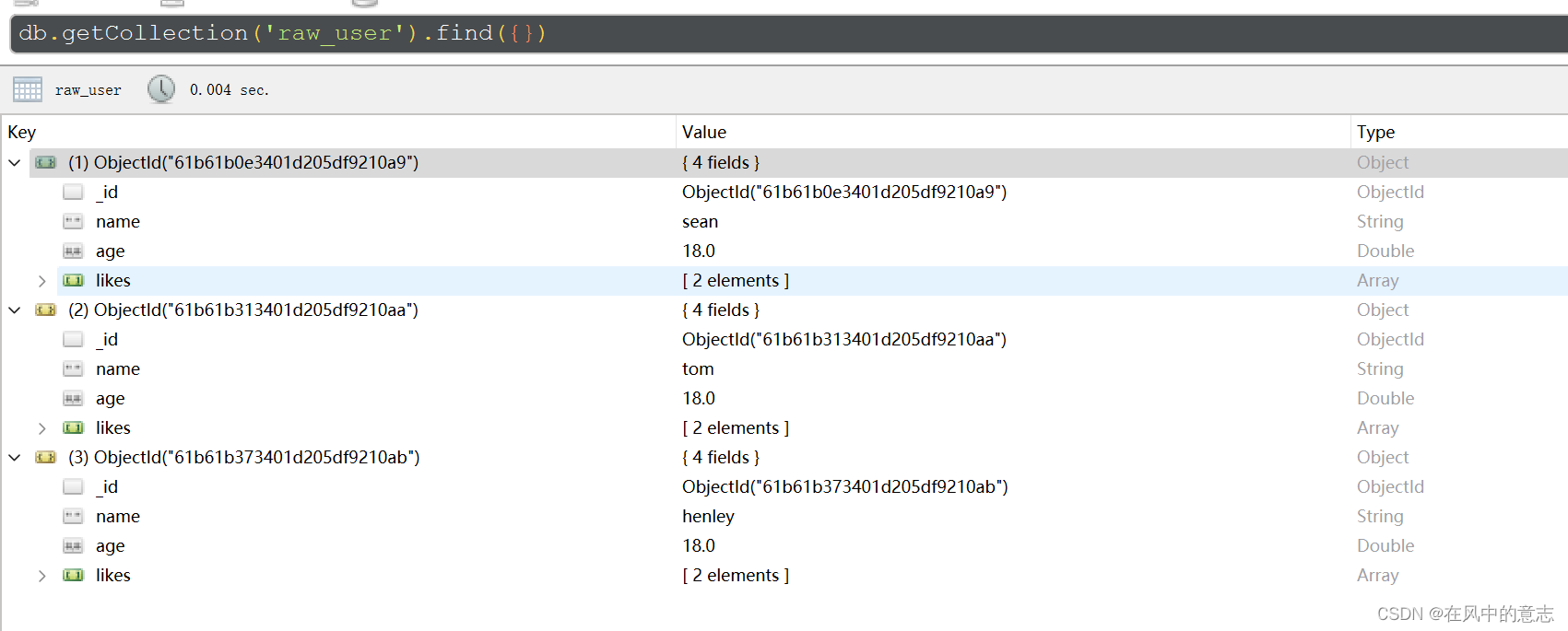Expand likes array in henley's document
The image size is (1568, 631).
pos(41,576)
